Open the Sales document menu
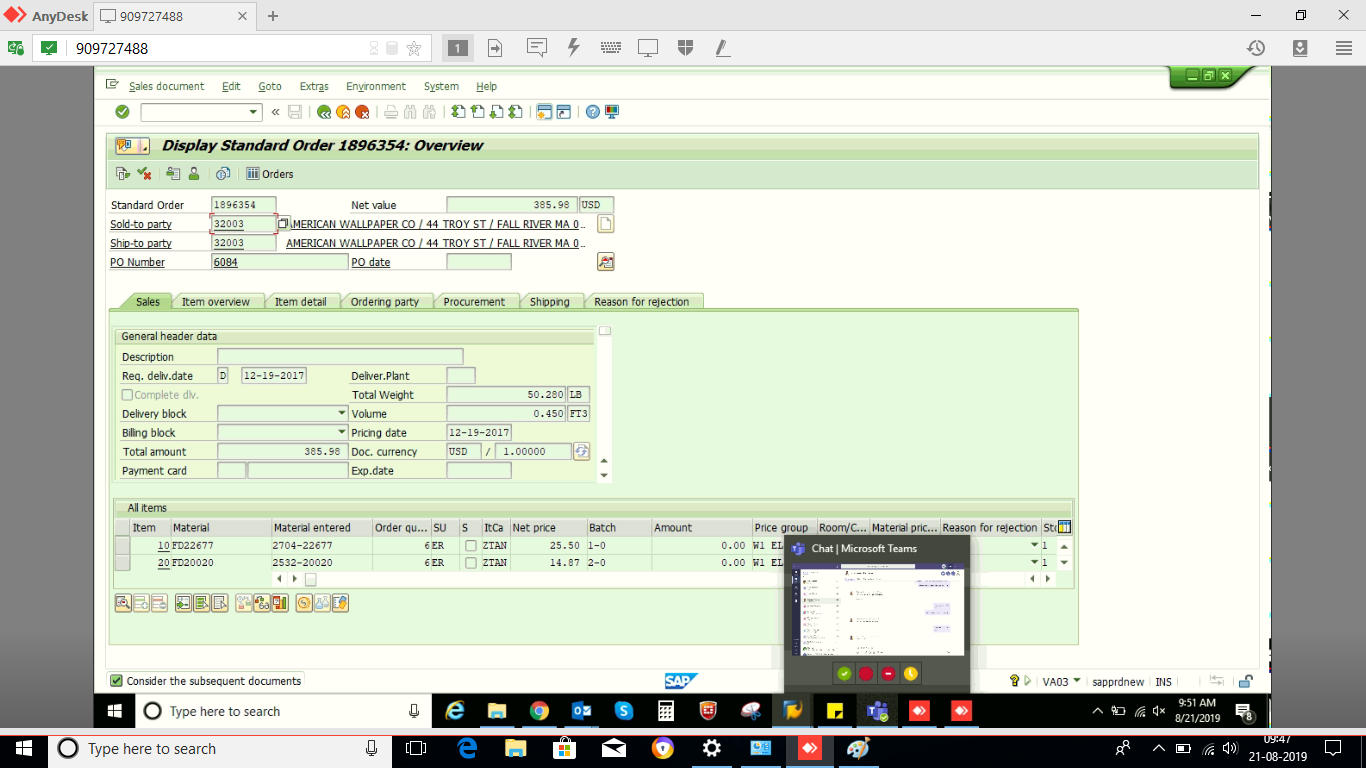This screenshot has width=1366, height=768. point(166,87)
